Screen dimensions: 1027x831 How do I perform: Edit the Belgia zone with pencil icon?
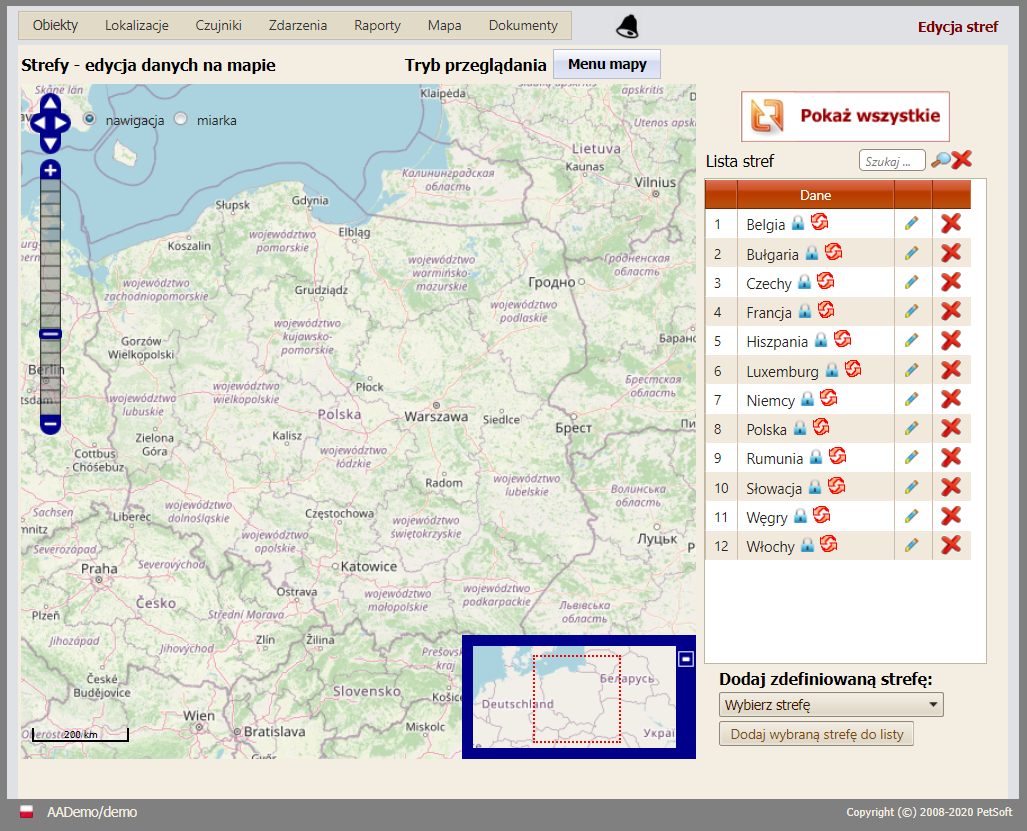click(911, 224)
